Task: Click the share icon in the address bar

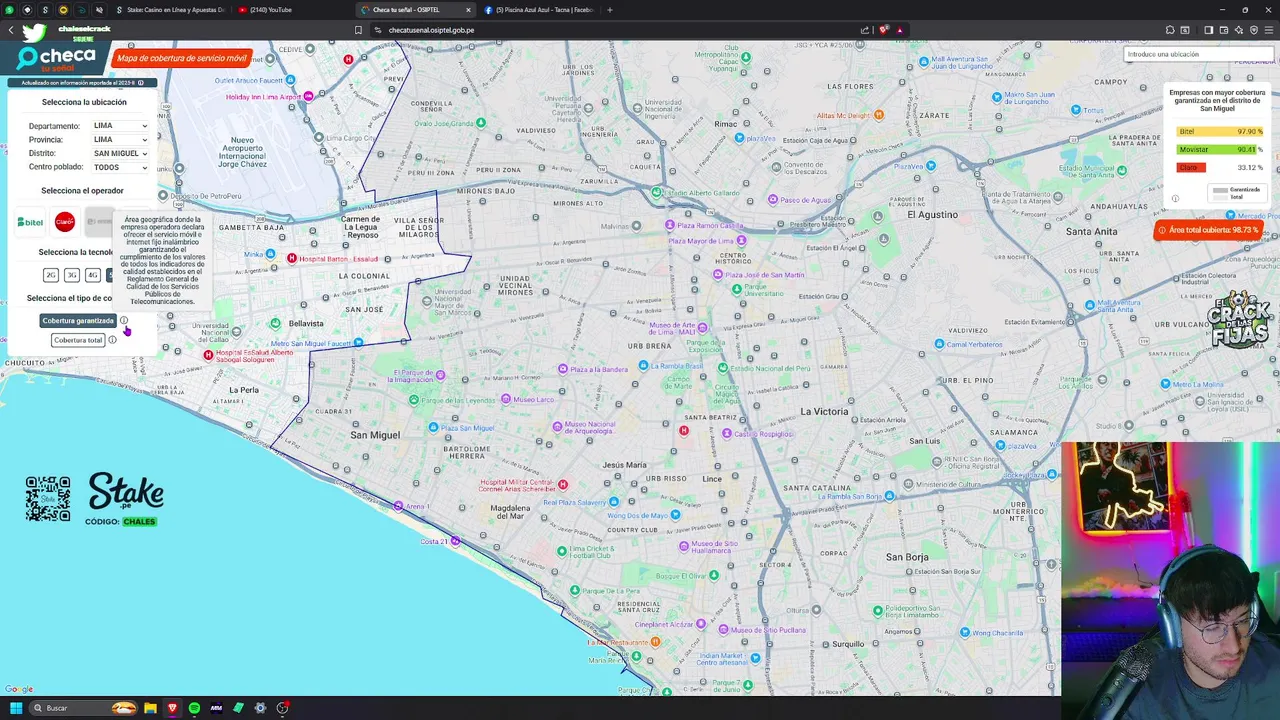Action: tap(865, 30)
